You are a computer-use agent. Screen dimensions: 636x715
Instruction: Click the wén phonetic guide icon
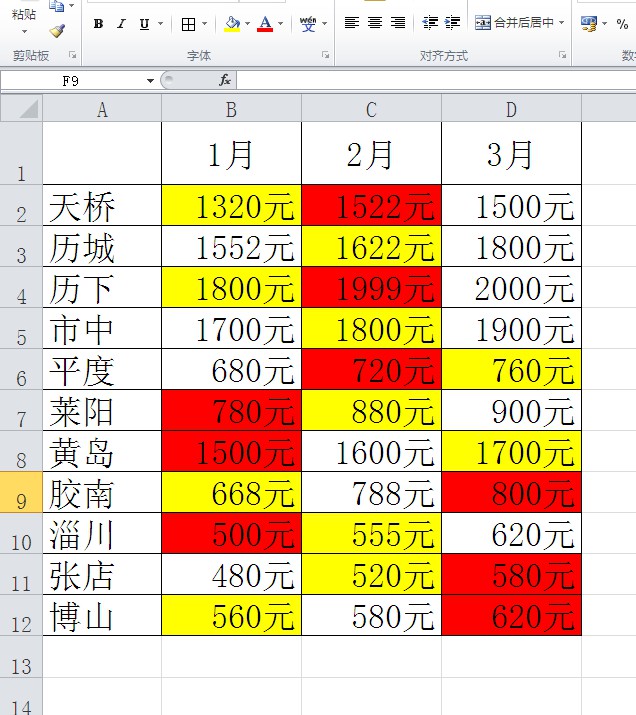(308, 24)
